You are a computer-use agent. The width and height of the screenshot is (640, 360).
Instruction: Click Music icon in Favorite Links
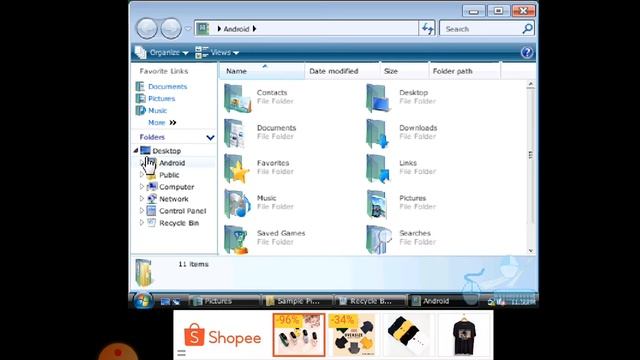pyautogui.click(x=140, y=110)
